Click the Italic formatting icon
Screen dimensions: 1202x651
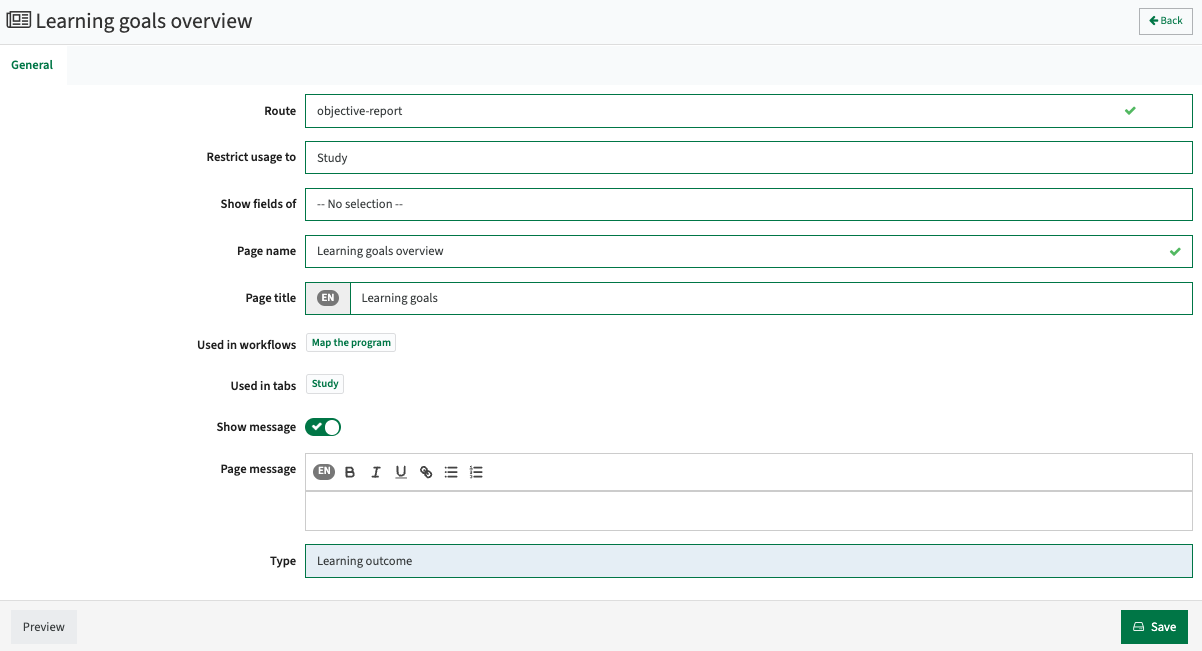[x=376, y=472]
